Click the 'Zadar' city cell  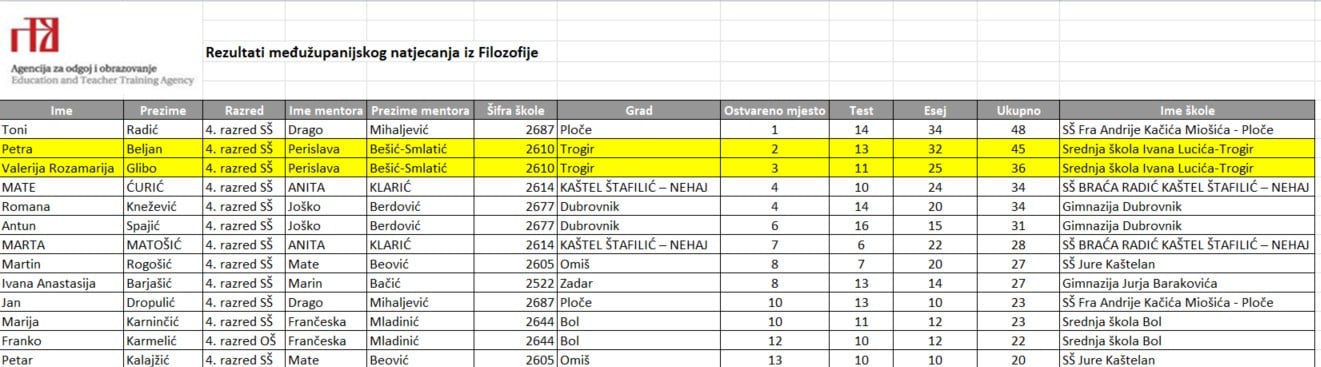point(639,283)
